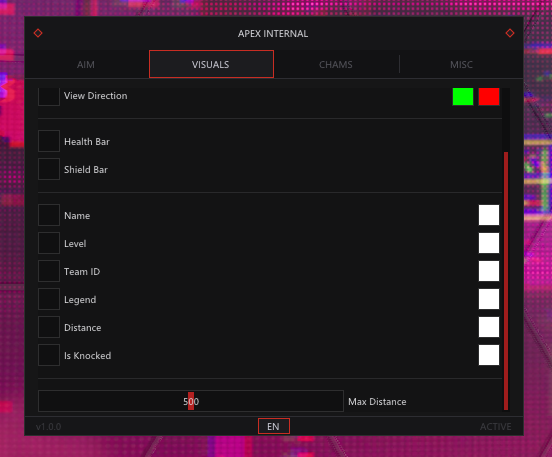
Task: Tick the Is Knocked checkbox
Action: coord(49,355)
